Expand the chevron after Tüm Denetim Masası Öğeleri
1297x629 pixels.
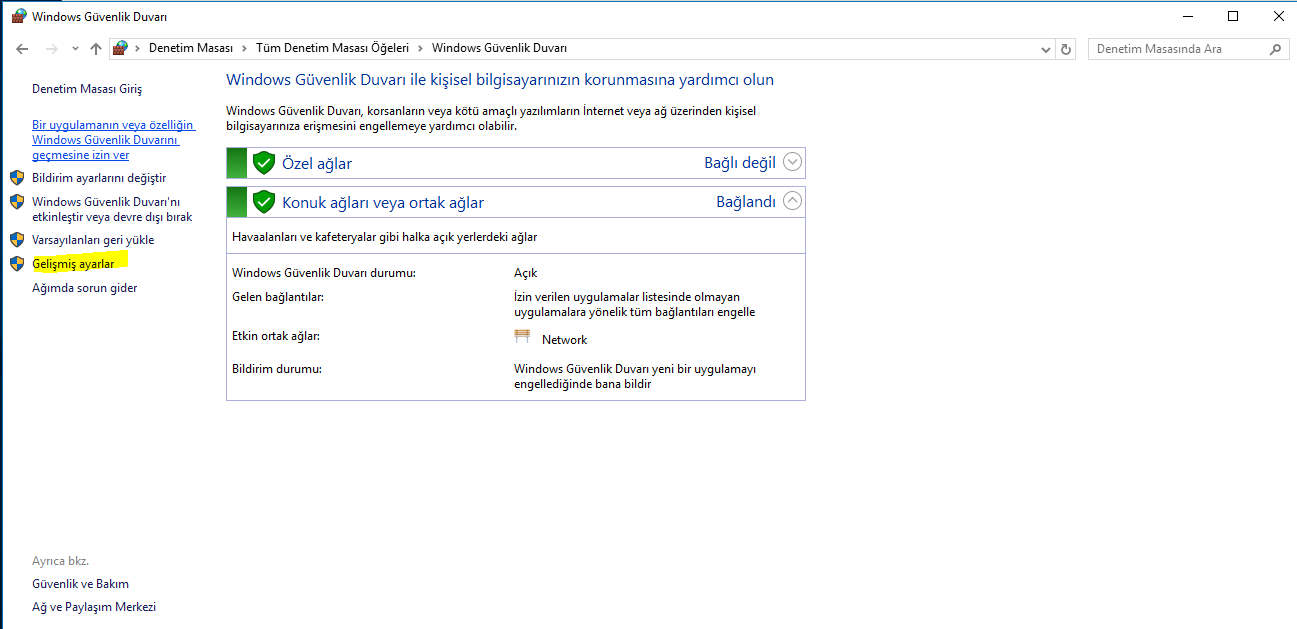tap(420, 48)
